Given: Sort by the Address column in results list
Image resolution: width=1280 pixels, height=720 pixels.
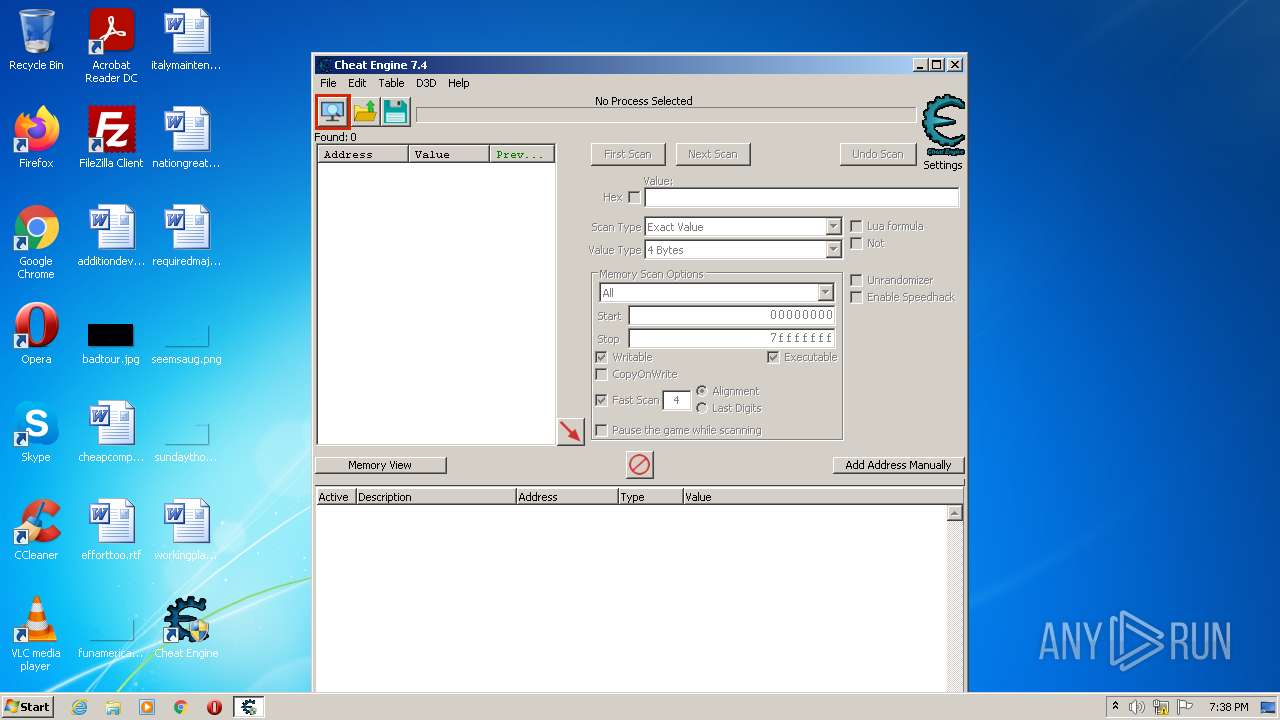Looking at the screenshot, I should point(363,154).
